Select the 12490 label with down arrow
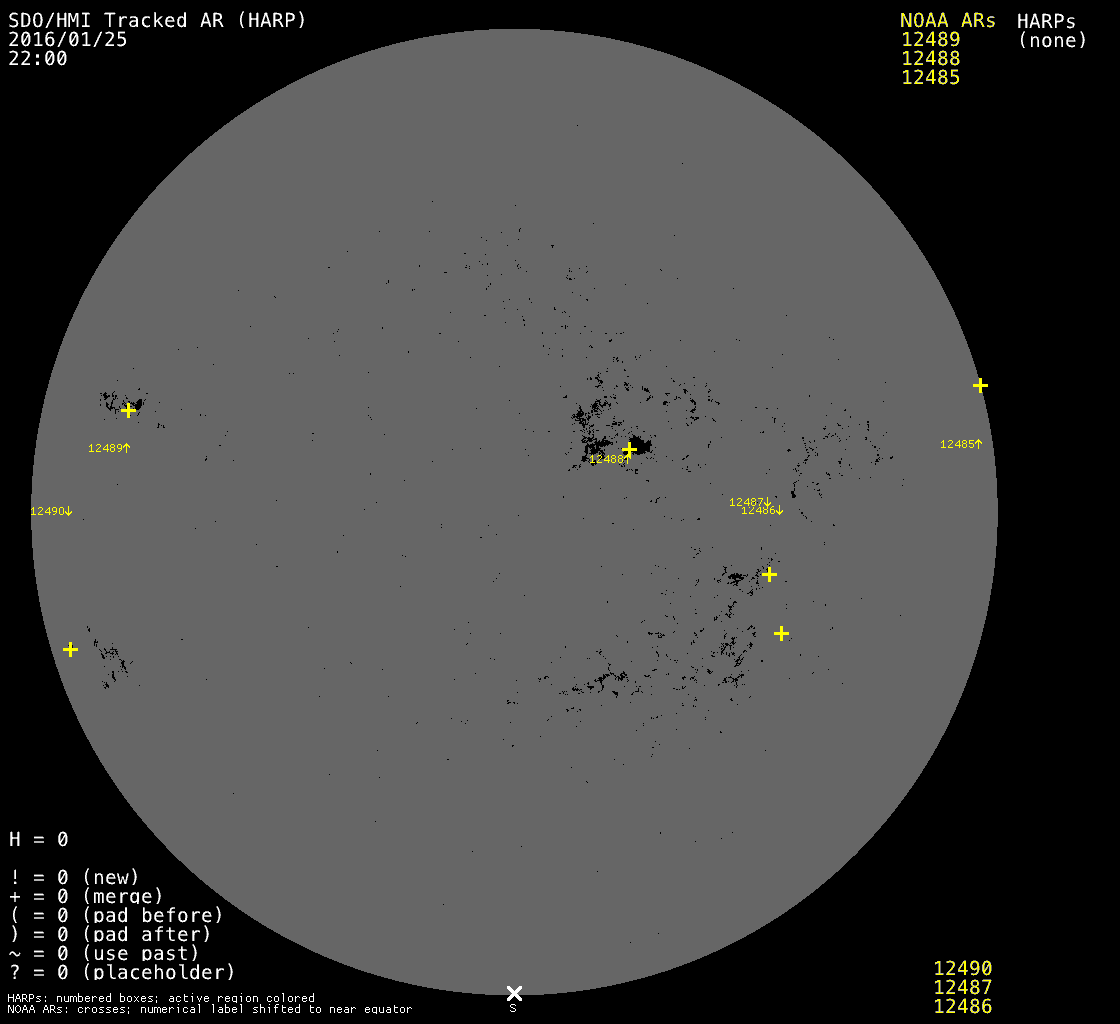Screen dimensions: 1120x1024 tap(51, 511)
